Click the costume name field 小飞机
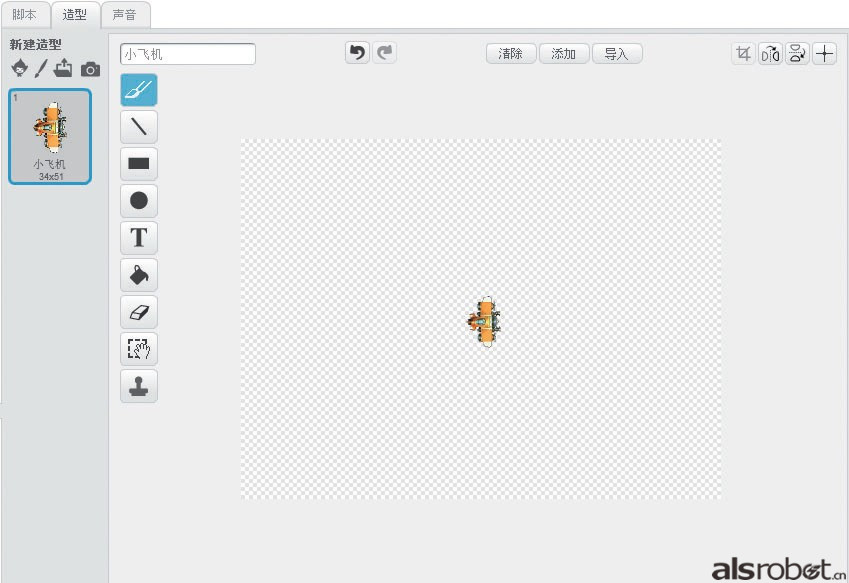Screen dimensions: 849x583 point(188,54)
